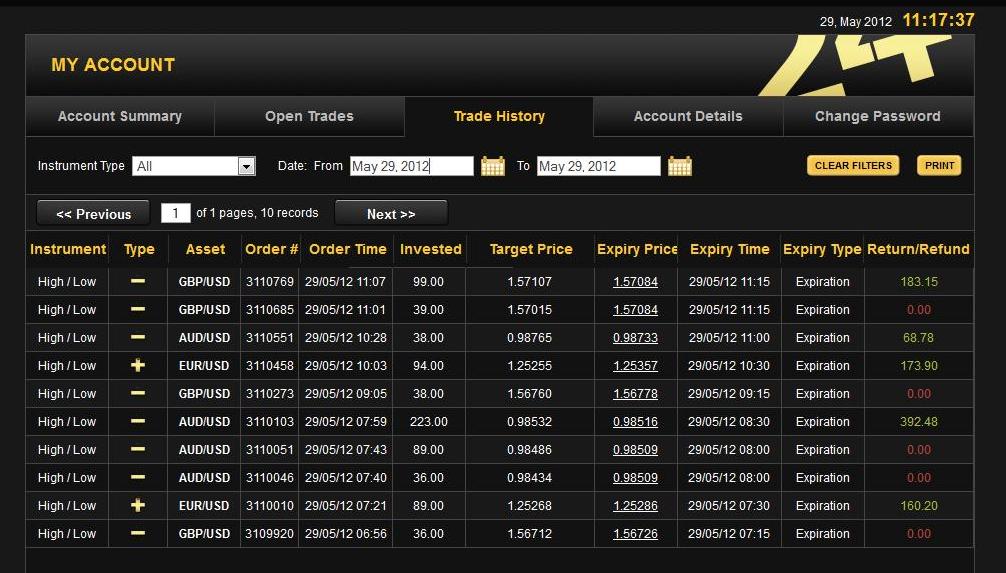Click the To date input field
Screen dimensions: 1006x573
tap(599, 166)
